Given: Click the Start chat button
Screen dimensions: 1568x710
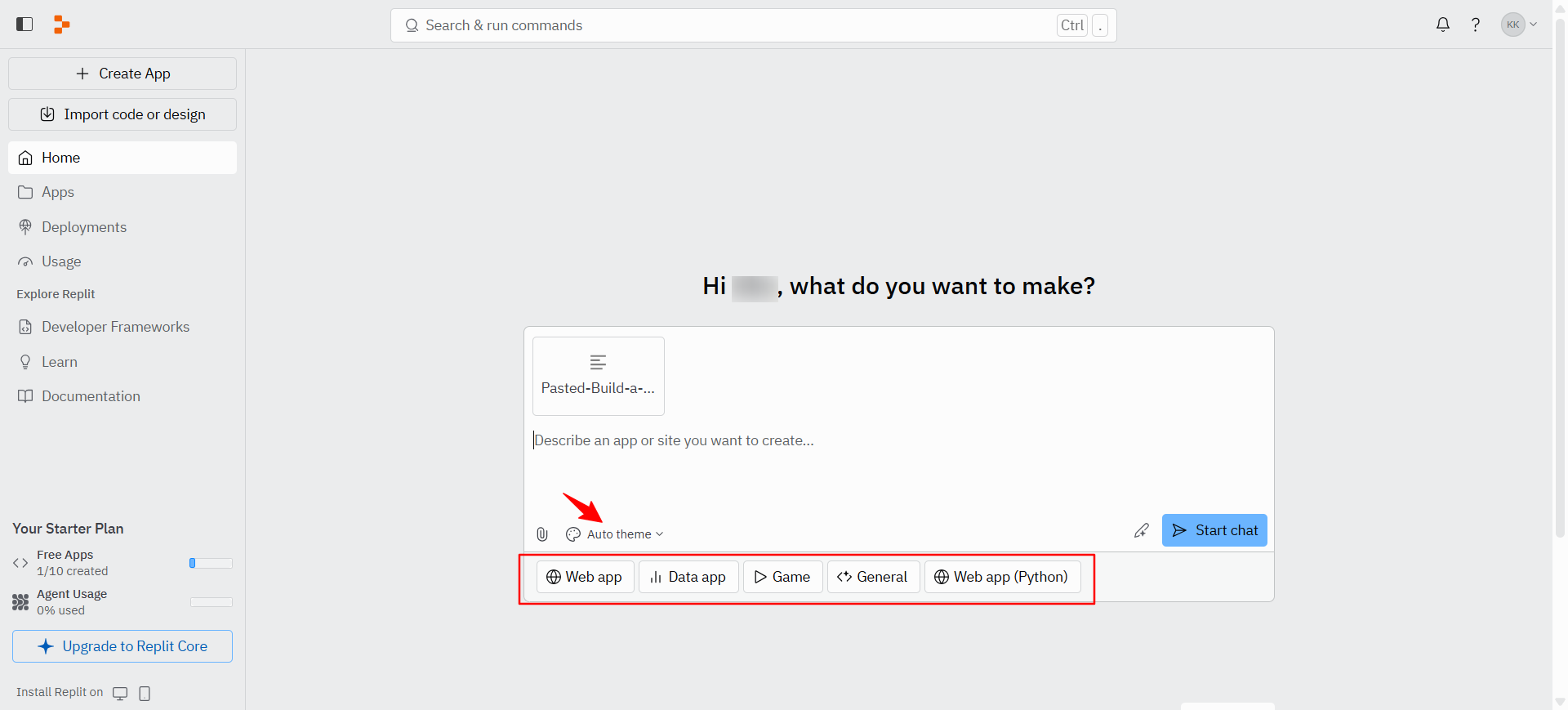Looking at the screenshot, I should tap(1214, 530).
